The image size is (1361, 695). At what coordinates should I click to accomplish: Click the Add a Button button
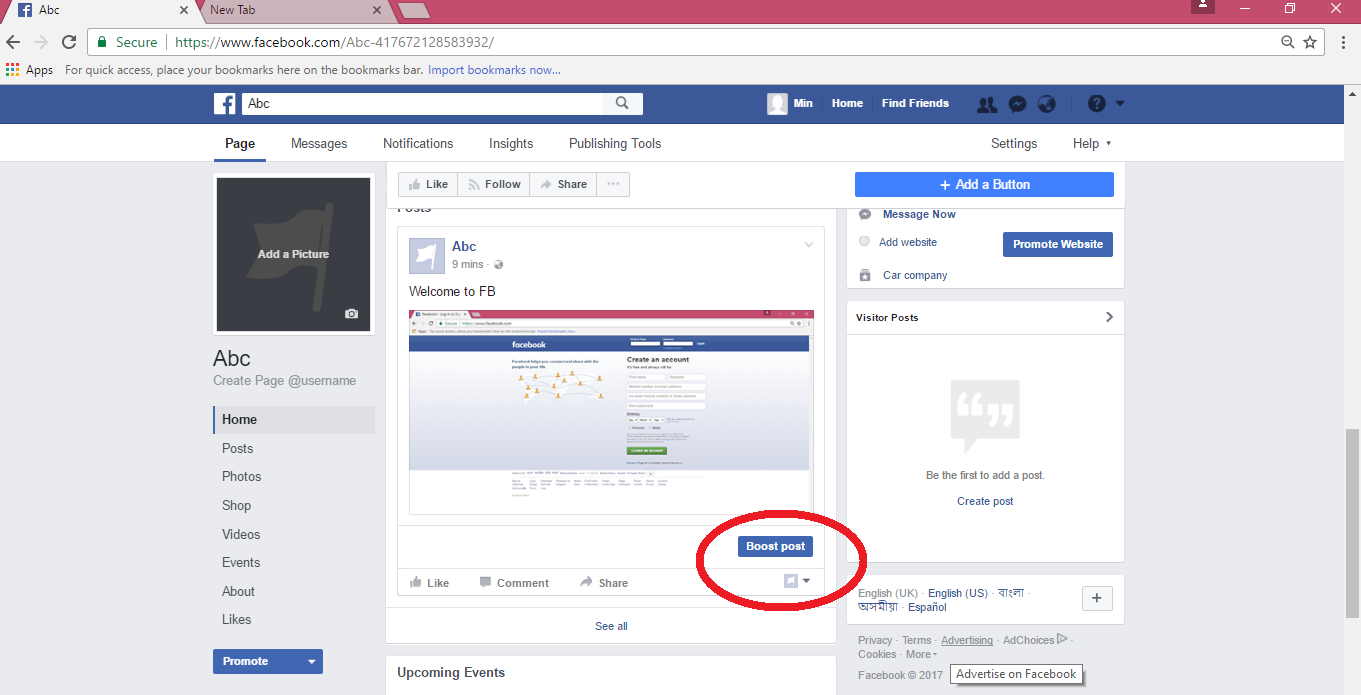tap(984, 184)
